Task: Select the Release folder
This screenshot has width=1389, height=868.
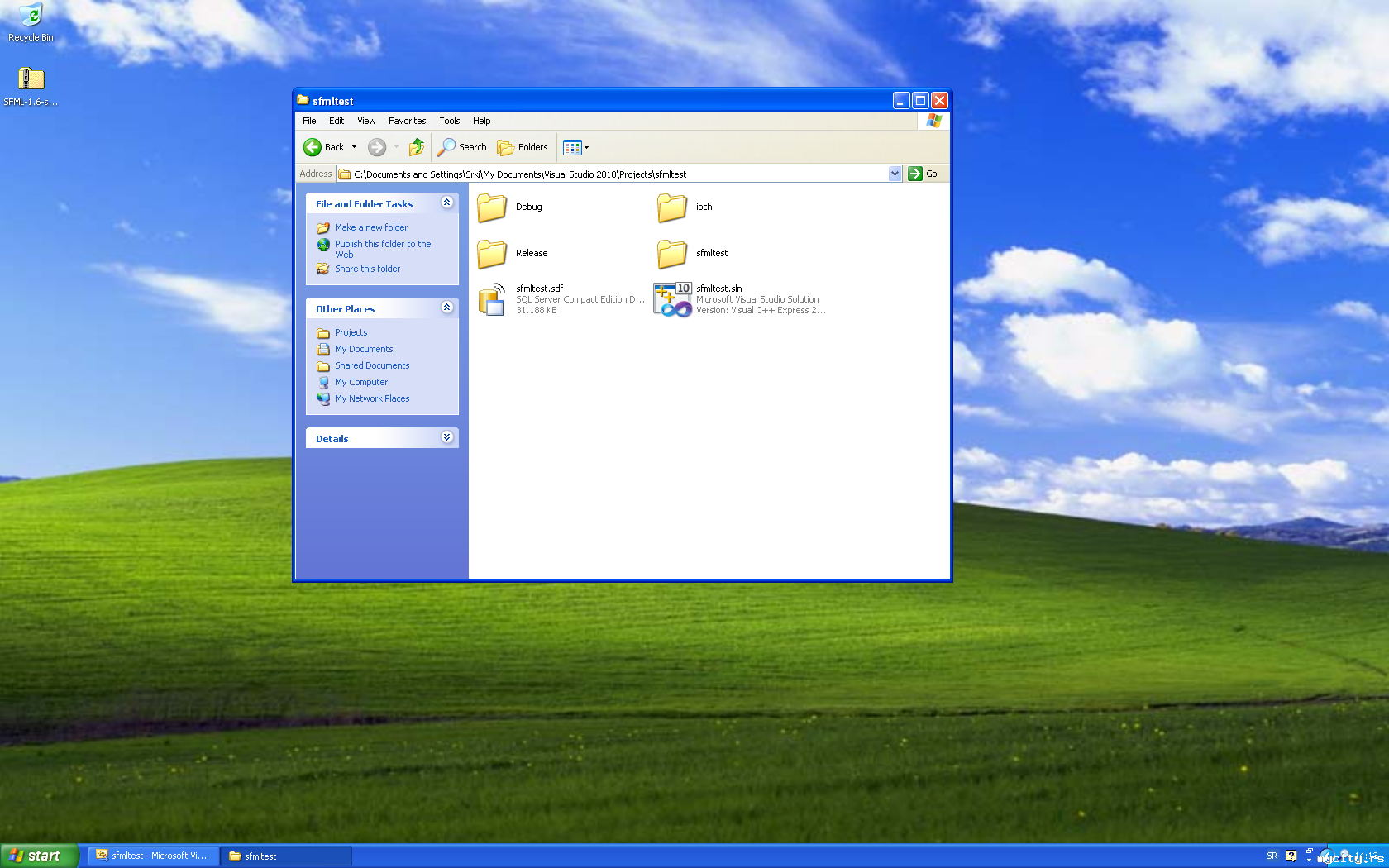Action: tap(493, 254)
